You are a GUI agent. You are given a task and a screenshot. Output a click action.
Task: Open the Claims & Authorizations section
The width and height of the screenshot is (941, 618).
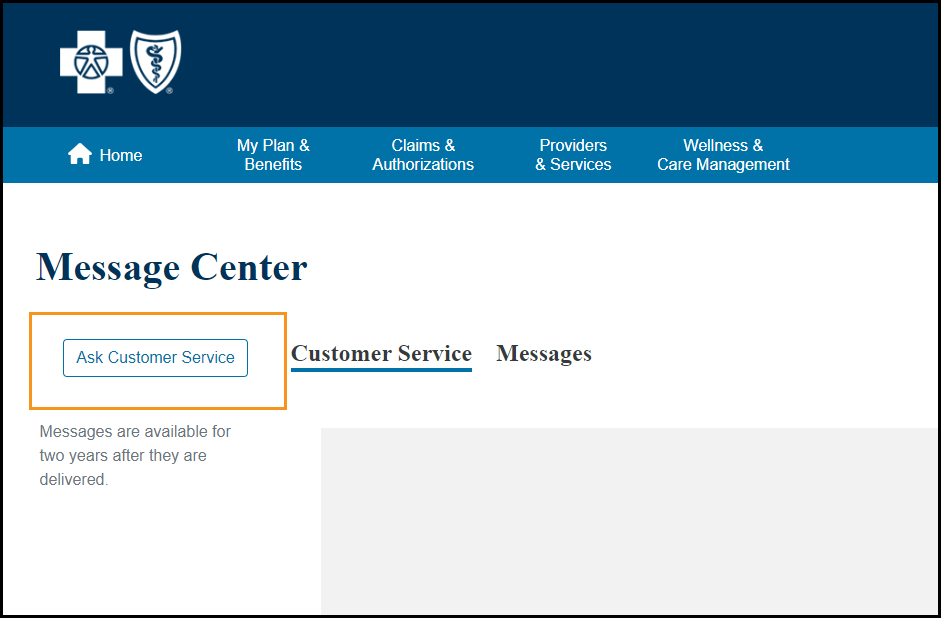(x=422, y=155)
